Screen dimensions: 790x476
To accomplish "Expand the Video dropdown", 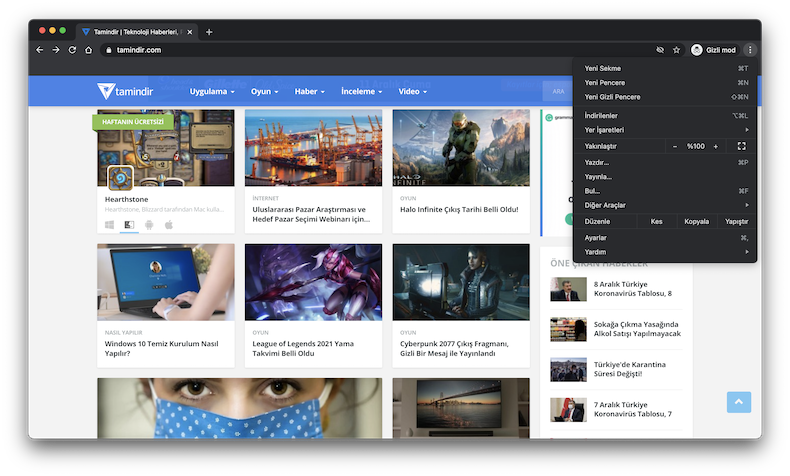I will pos(413,91).
